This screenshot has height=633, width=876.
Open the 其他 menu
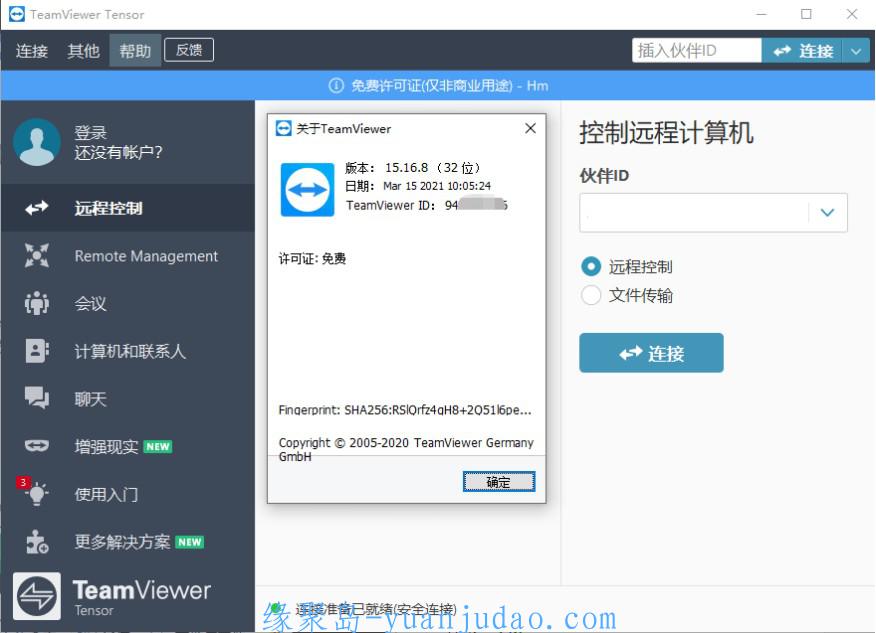pyautogui.click(x=83, y=51)
